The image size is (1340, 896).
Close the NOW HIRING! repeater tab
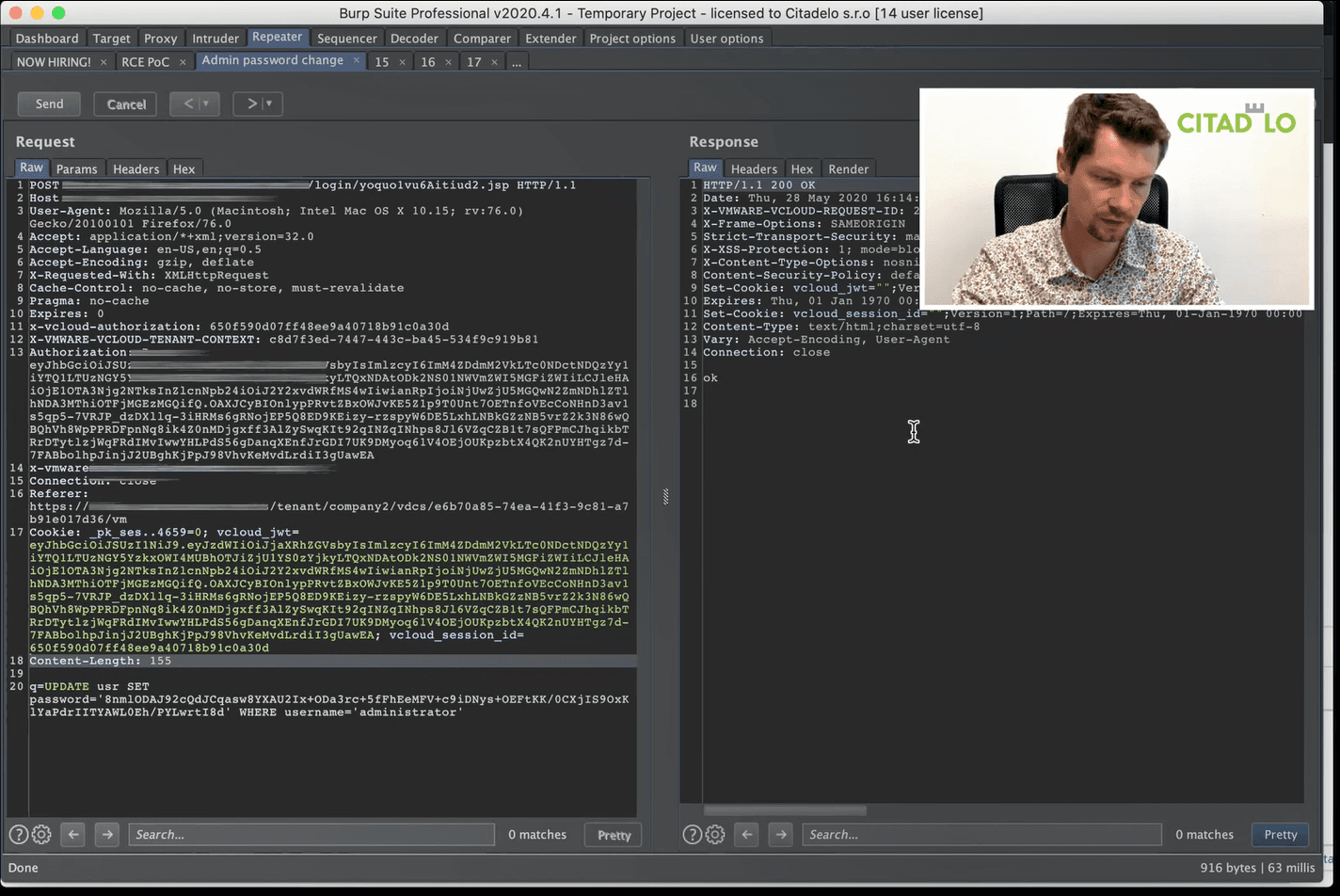[104, 62]
